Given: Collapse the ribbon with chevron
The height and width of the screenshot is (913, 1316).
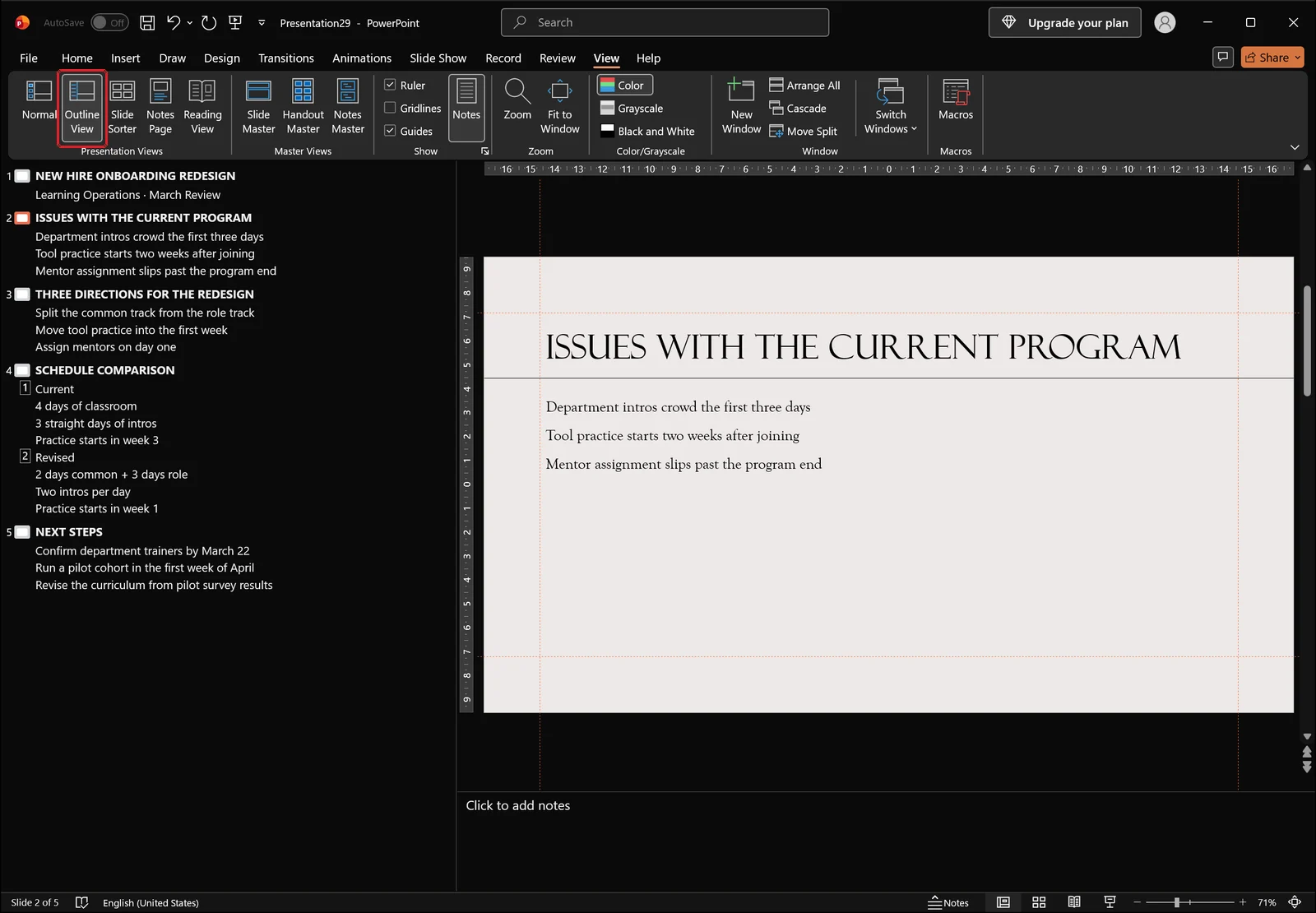Looking at the screenshot, I should pos(1295,147).
